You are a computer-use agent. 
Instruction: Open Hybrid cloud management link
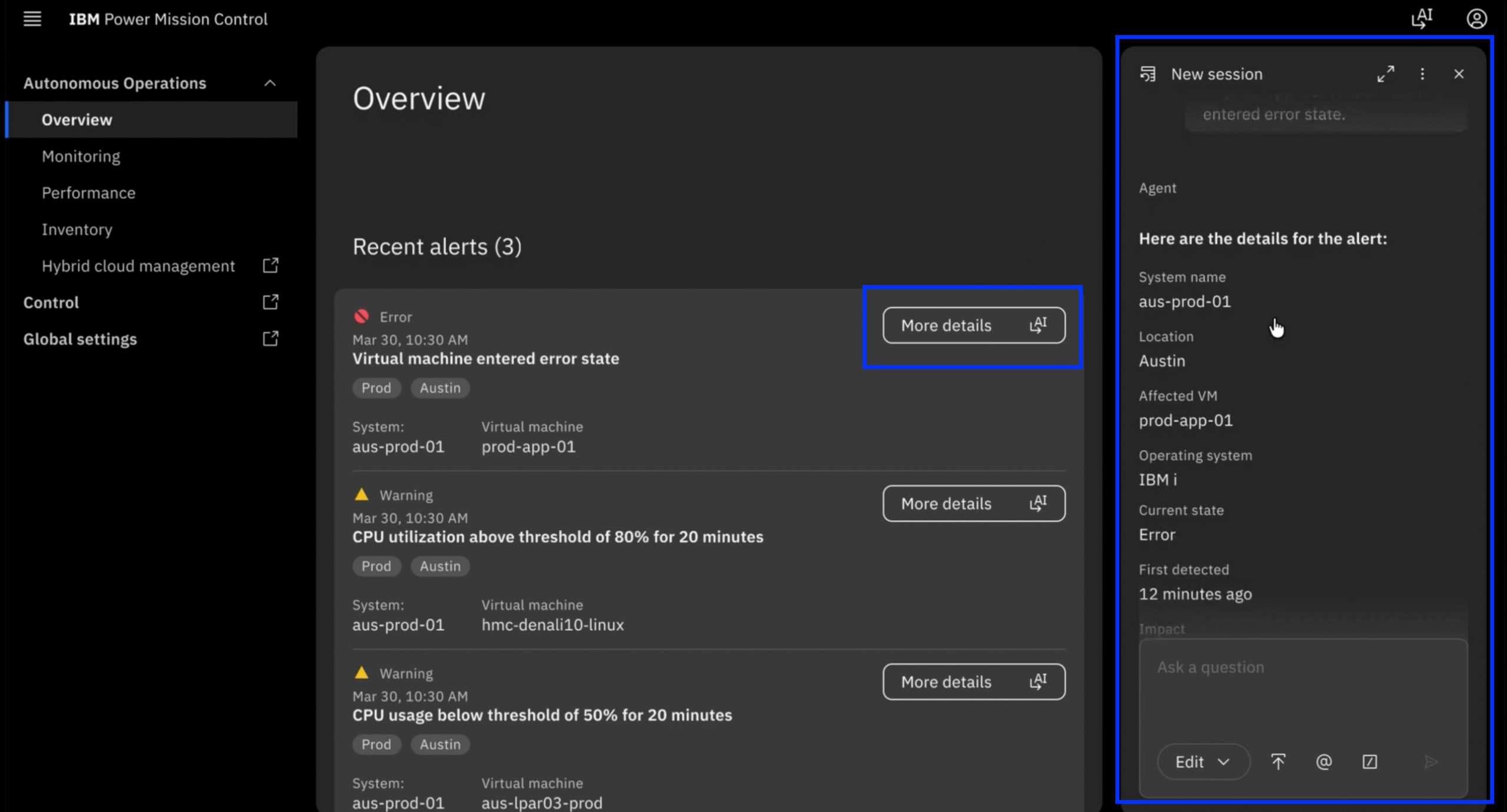click(x=138, y=265)
